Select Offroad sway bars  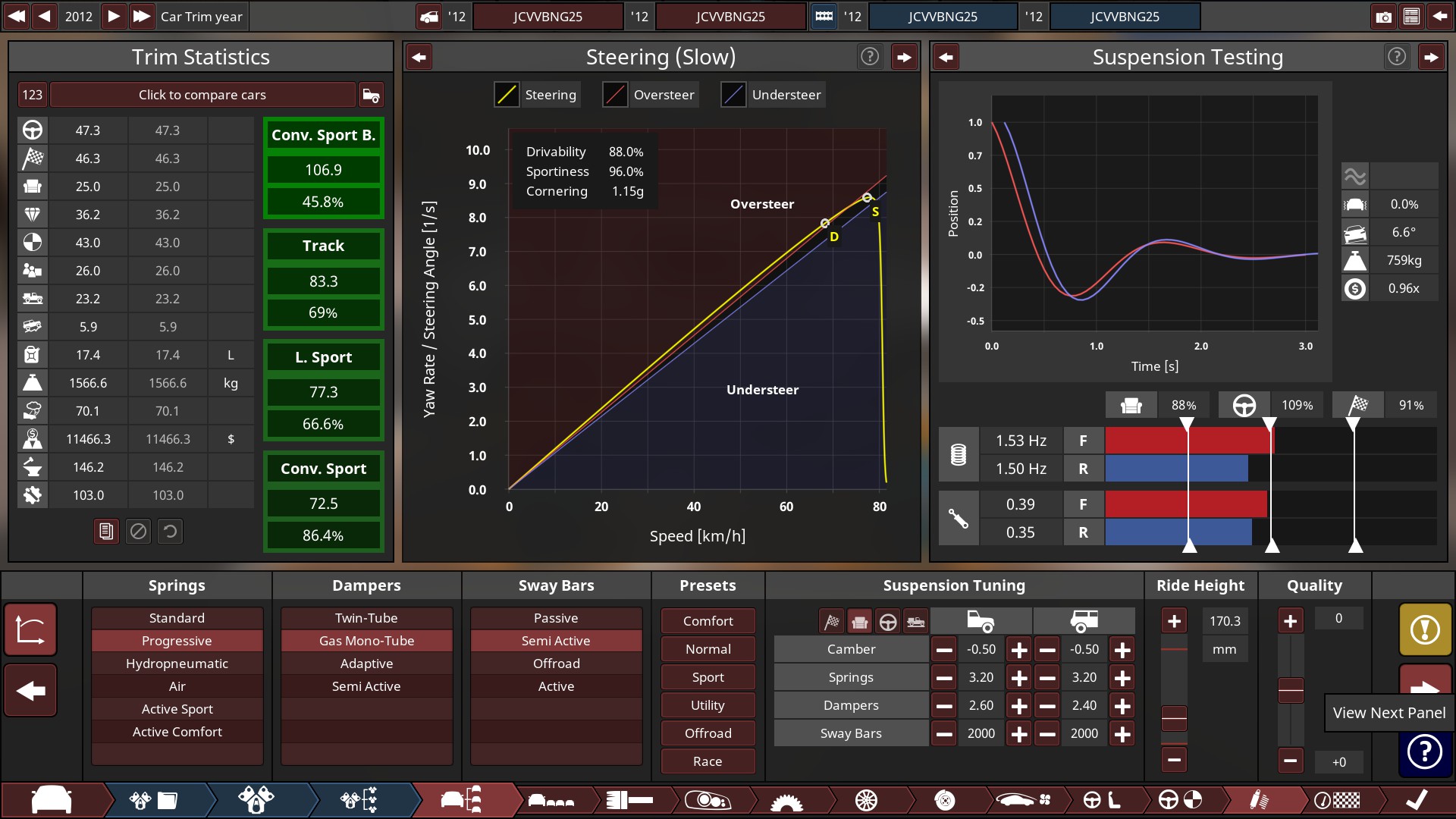(x=556, y=664)
